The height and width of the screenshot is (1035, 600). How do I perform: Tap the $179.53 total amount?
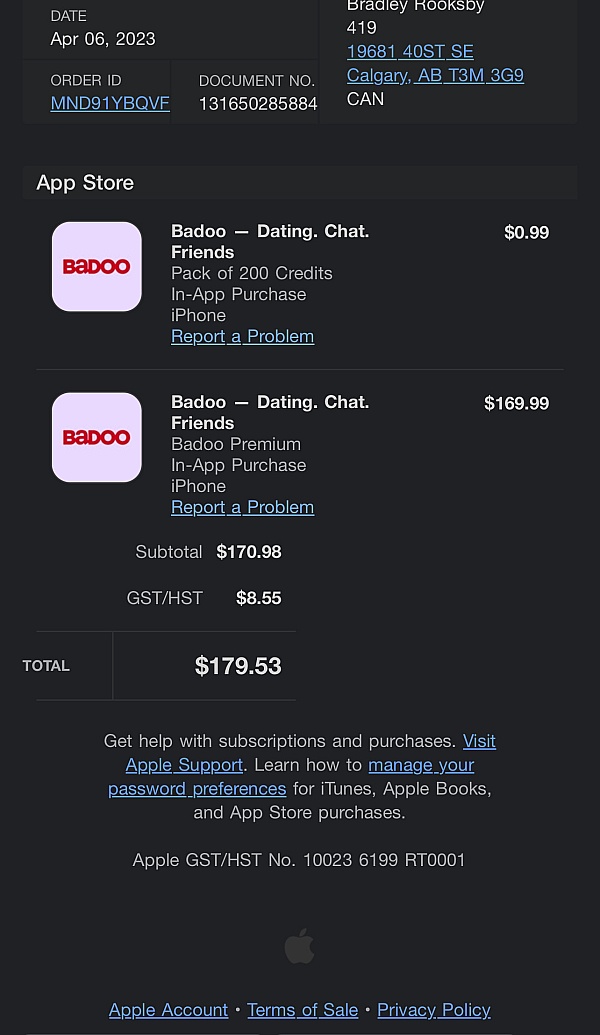pos(238,666)
